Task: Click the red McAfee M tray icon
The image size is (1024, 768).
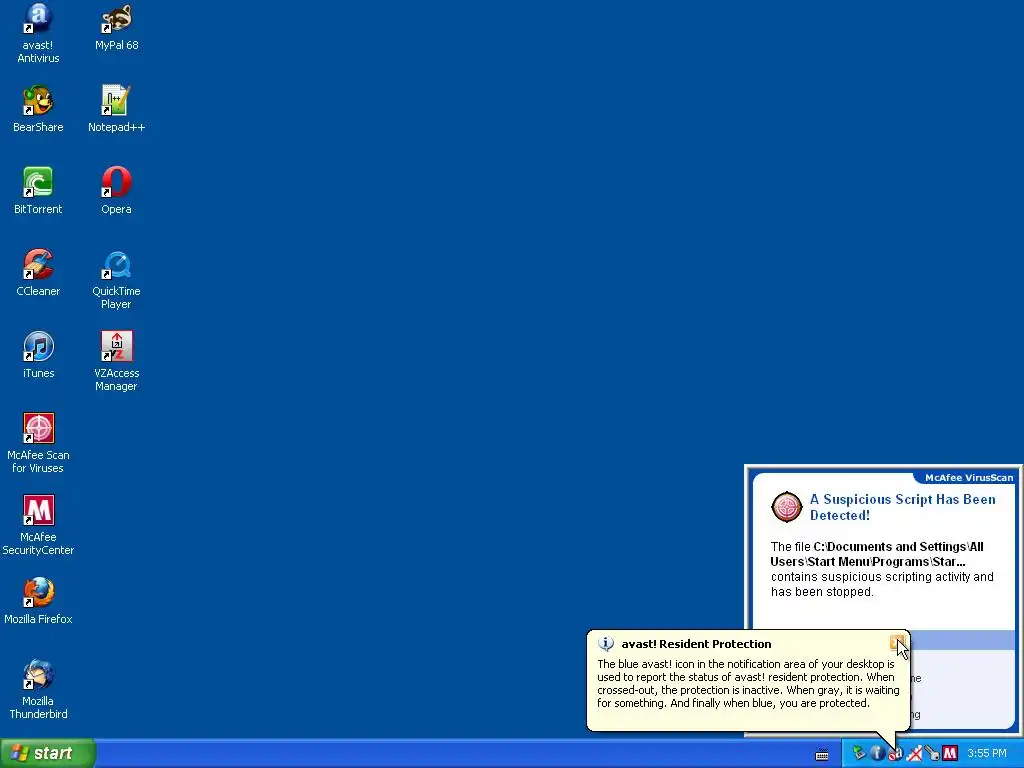Action: 950,754
